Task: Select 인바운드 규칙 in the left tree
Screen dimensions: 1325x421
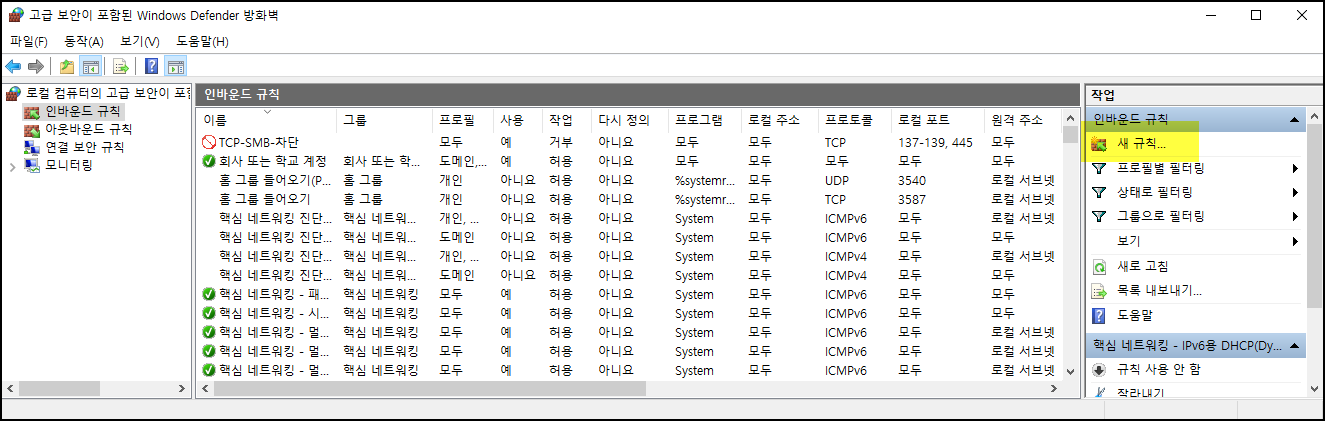Action: (83, 111)
